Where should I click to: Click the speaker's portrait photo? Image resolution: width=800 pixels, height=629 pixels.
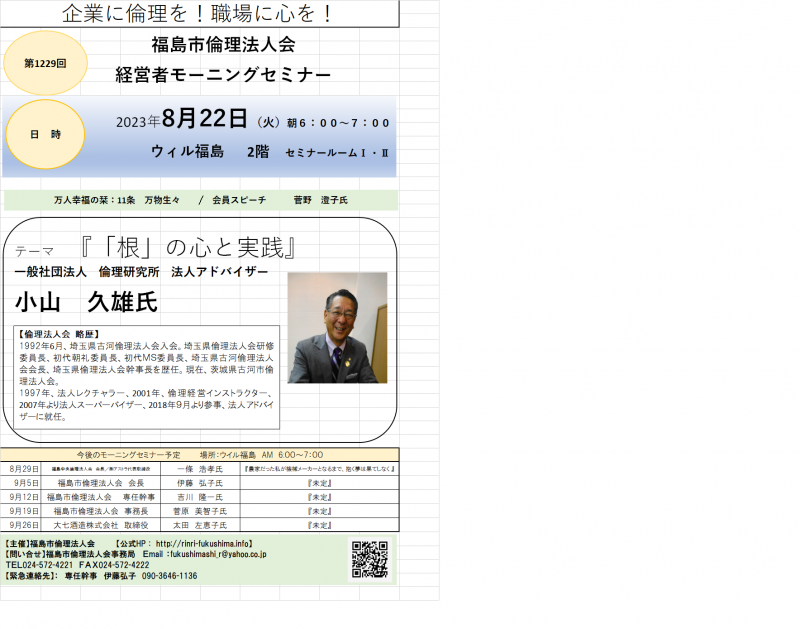pyautogui.click(x=337, y=328)
